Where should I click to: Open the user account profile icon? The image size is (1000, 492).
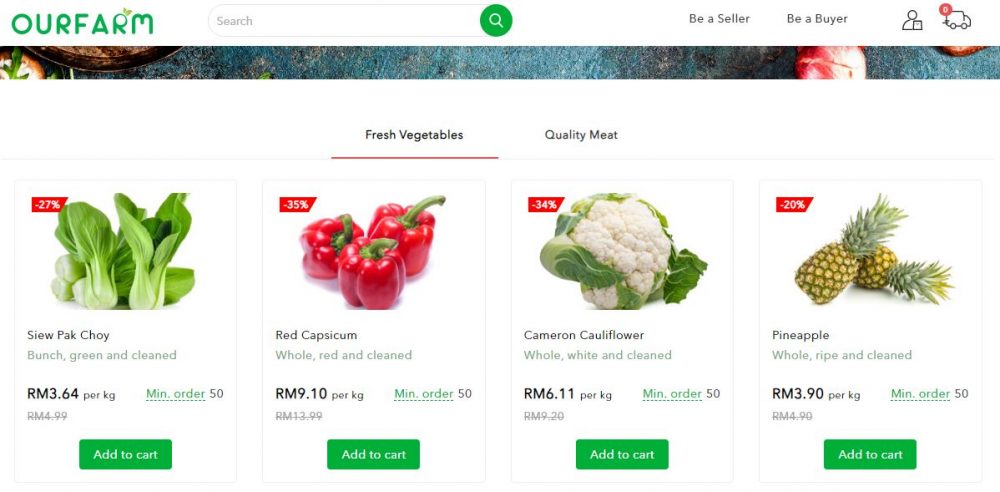click(912, 20)
